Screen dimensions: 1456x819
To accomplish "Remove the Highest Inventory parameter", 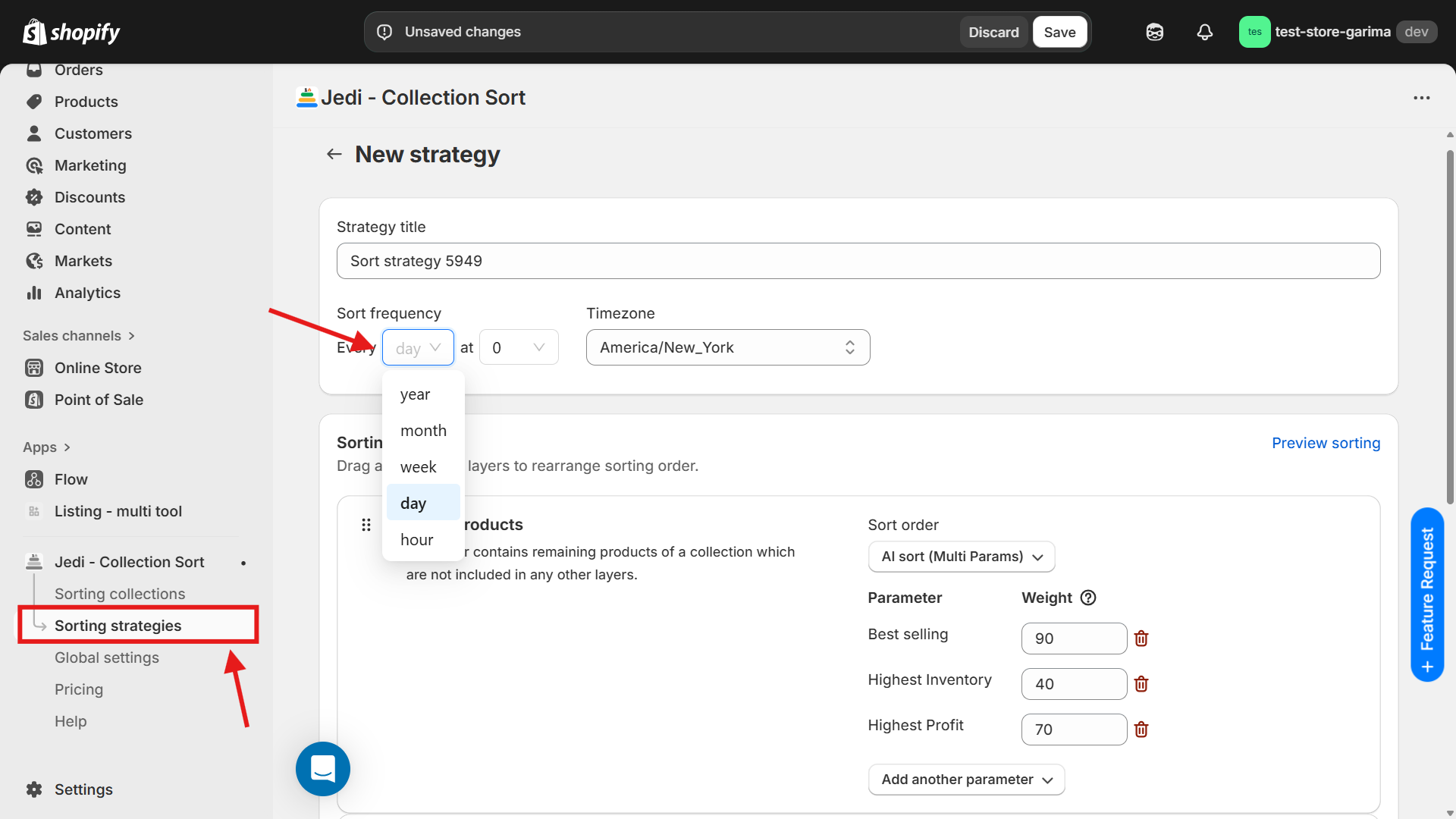I will (x=1141, y=684).
